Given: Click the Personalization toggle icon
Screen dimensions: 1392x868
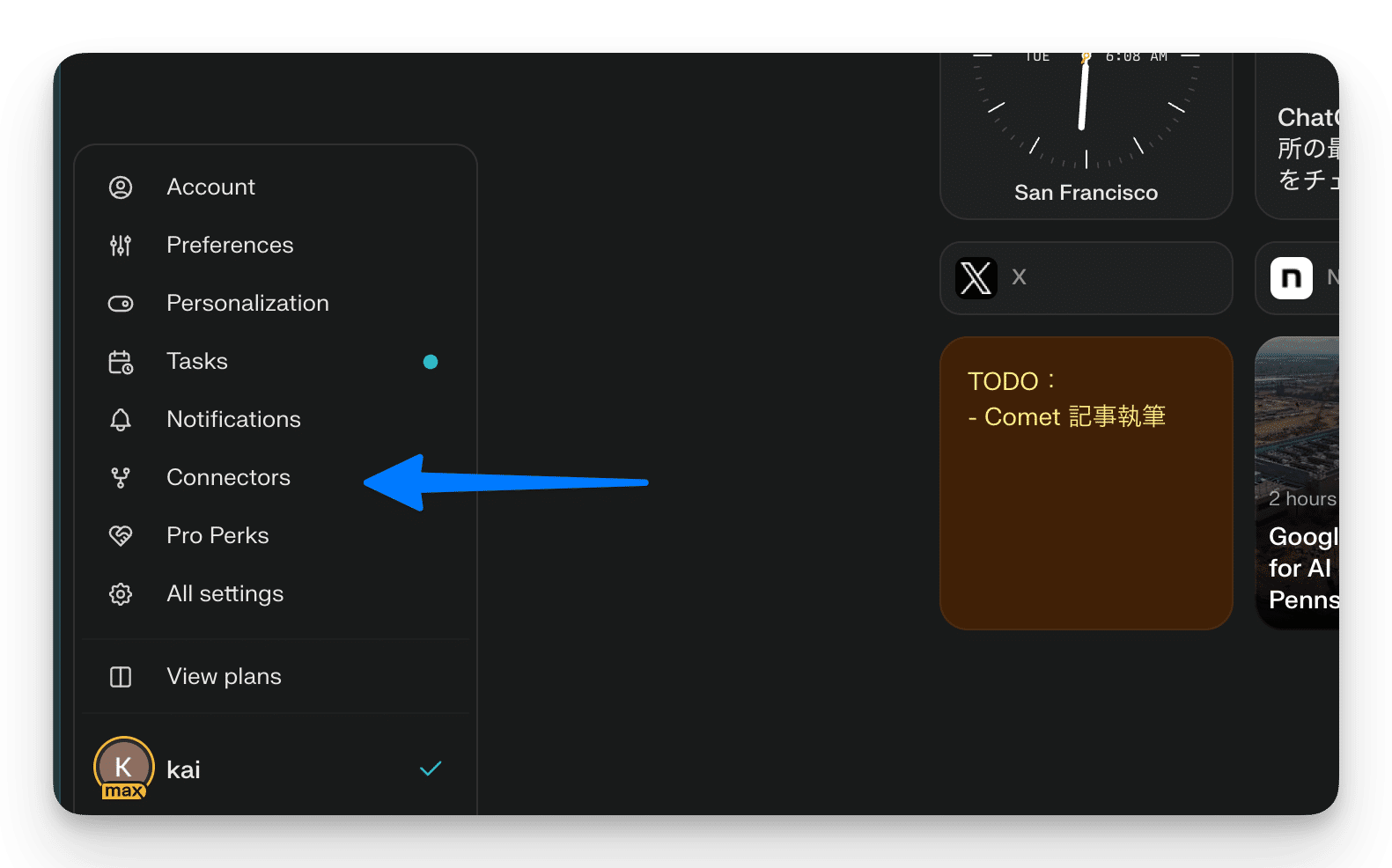Looking at the screenshot, I should point(121,304).
